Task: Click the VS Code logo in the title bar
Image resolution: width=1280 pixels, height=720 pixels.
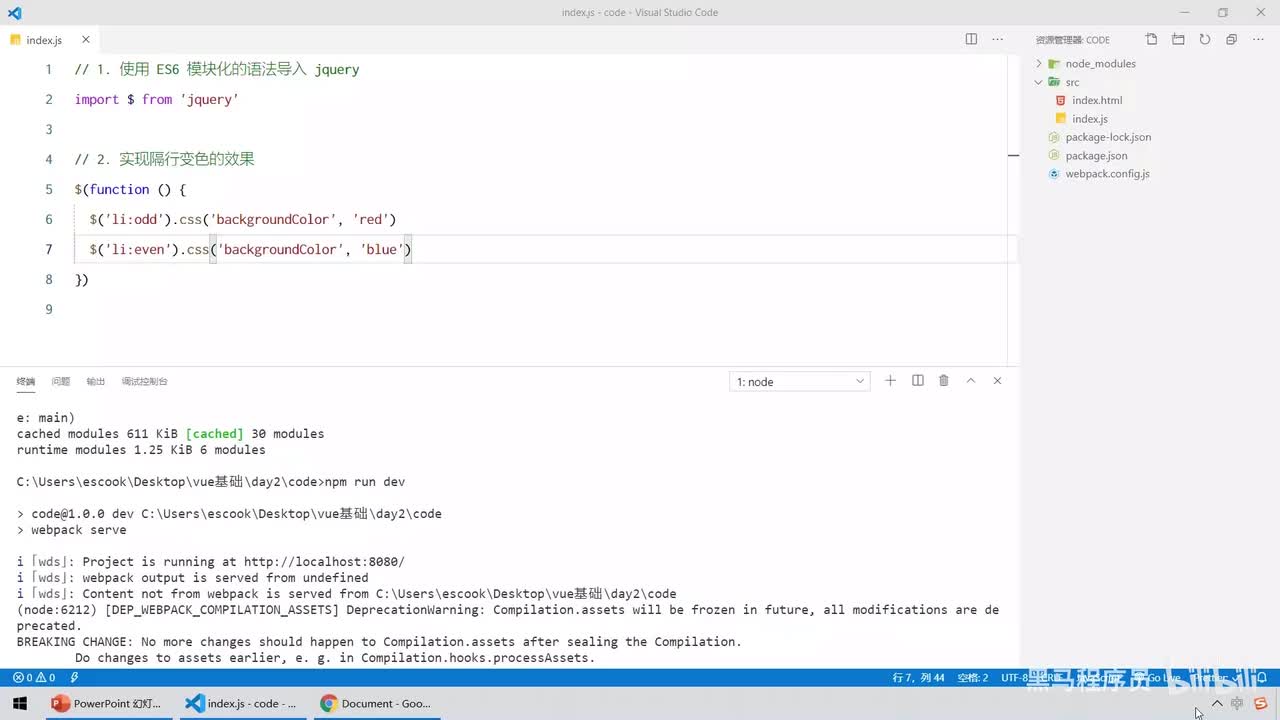Action: click(14, 13)
